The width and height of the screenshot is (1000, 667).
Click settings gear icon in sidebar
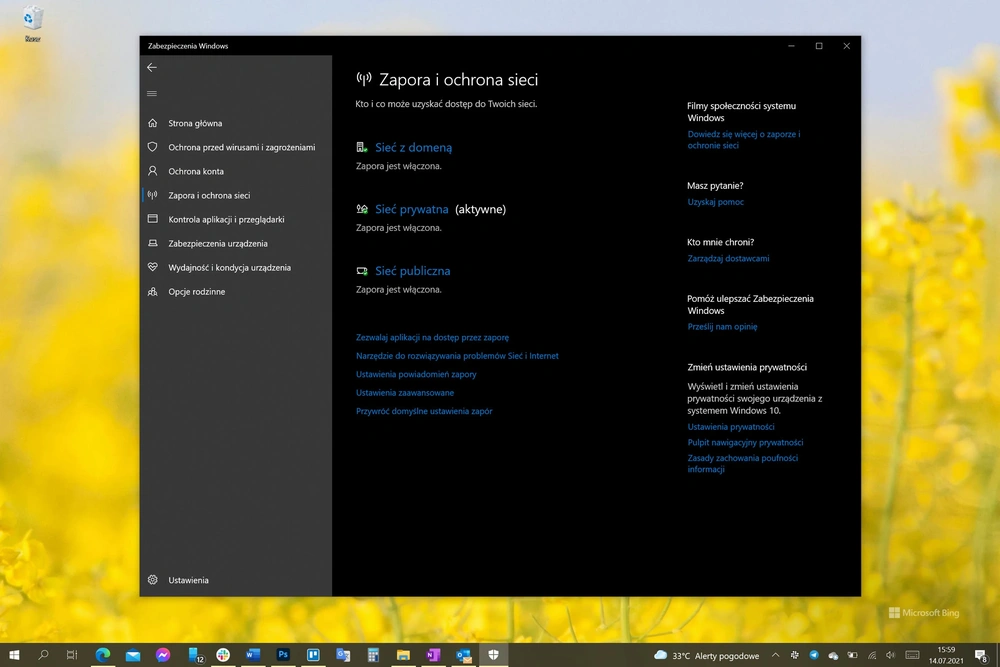pos(152,580)
